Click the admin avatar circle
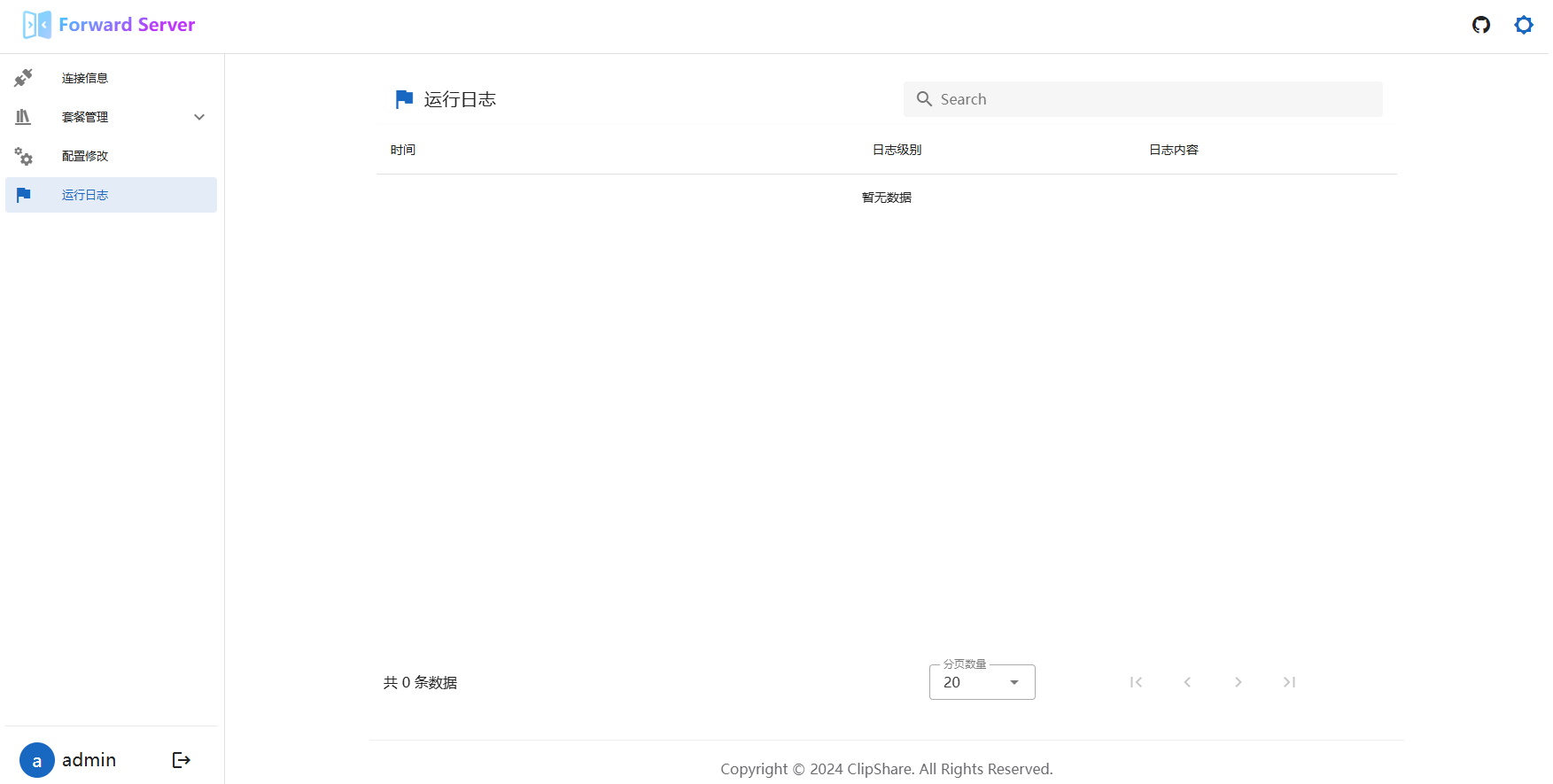 tap(37, 760)
